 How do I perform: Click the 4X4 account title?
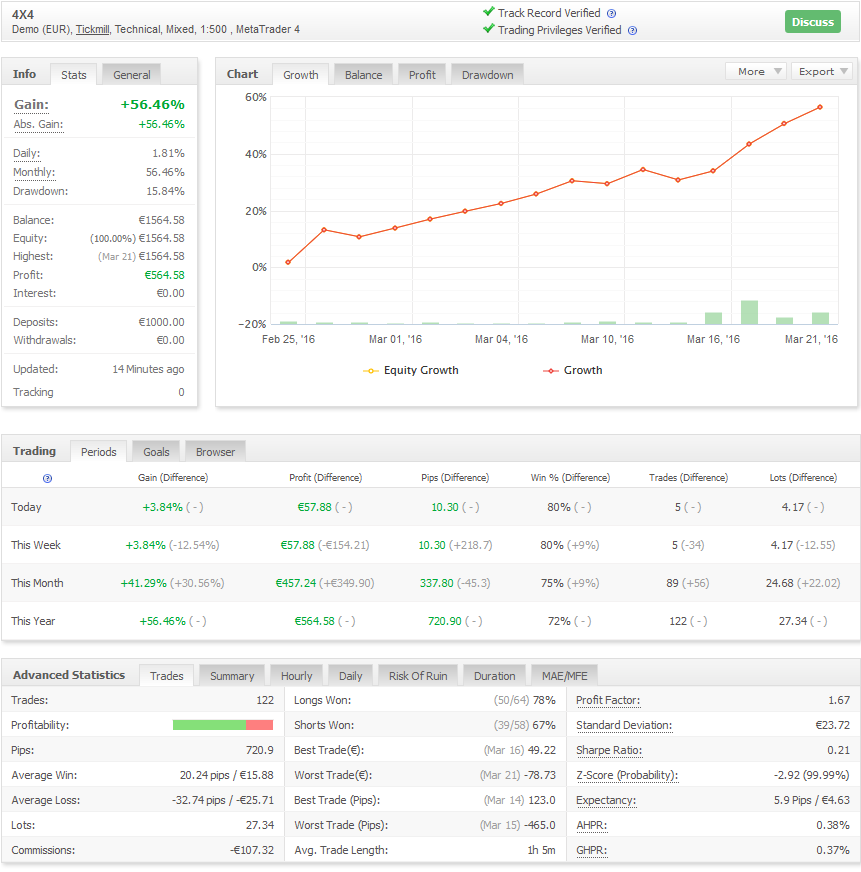[x=23, y=15]
